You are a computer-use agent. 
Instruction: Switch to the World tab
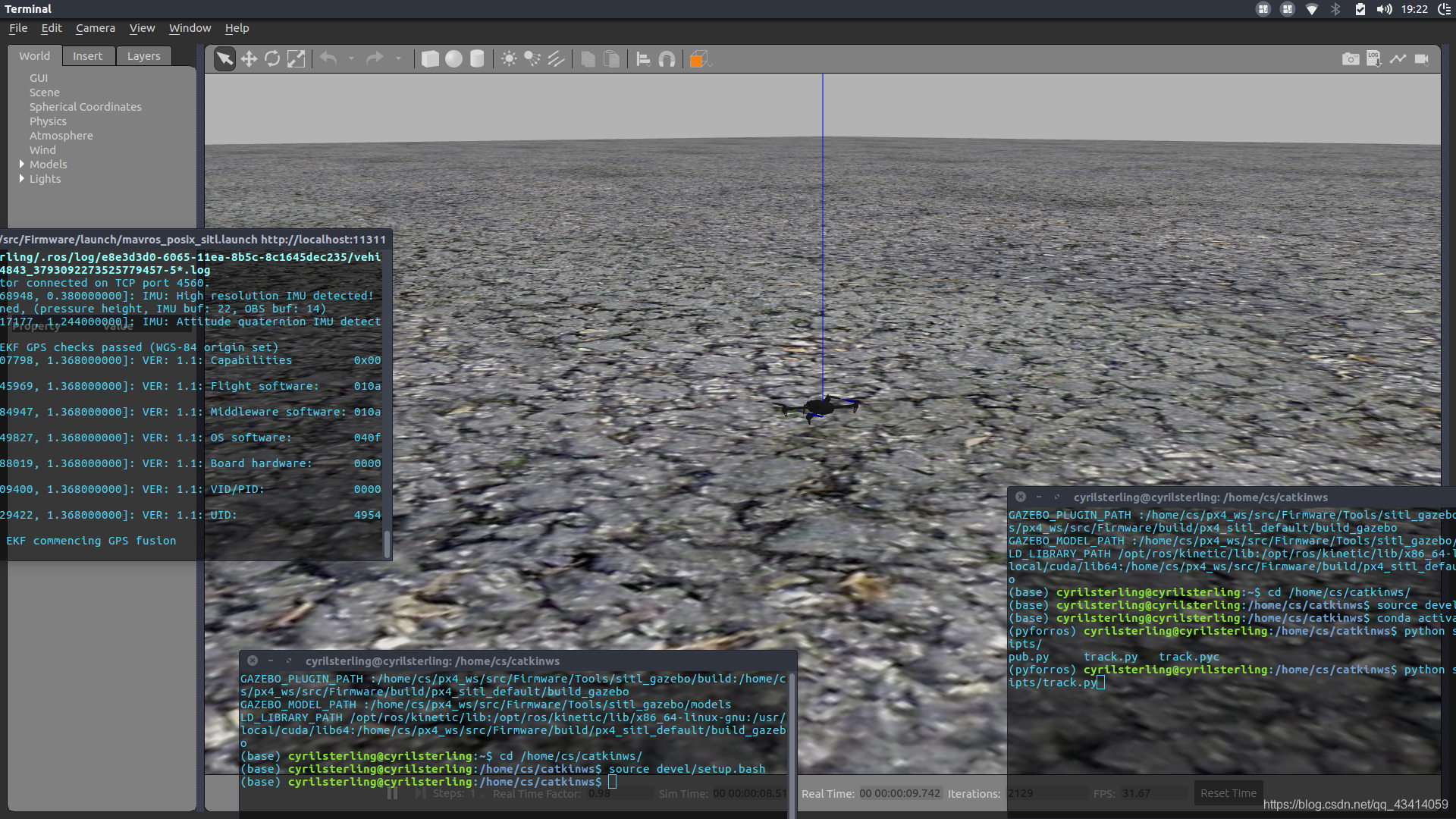click(34, 56)
